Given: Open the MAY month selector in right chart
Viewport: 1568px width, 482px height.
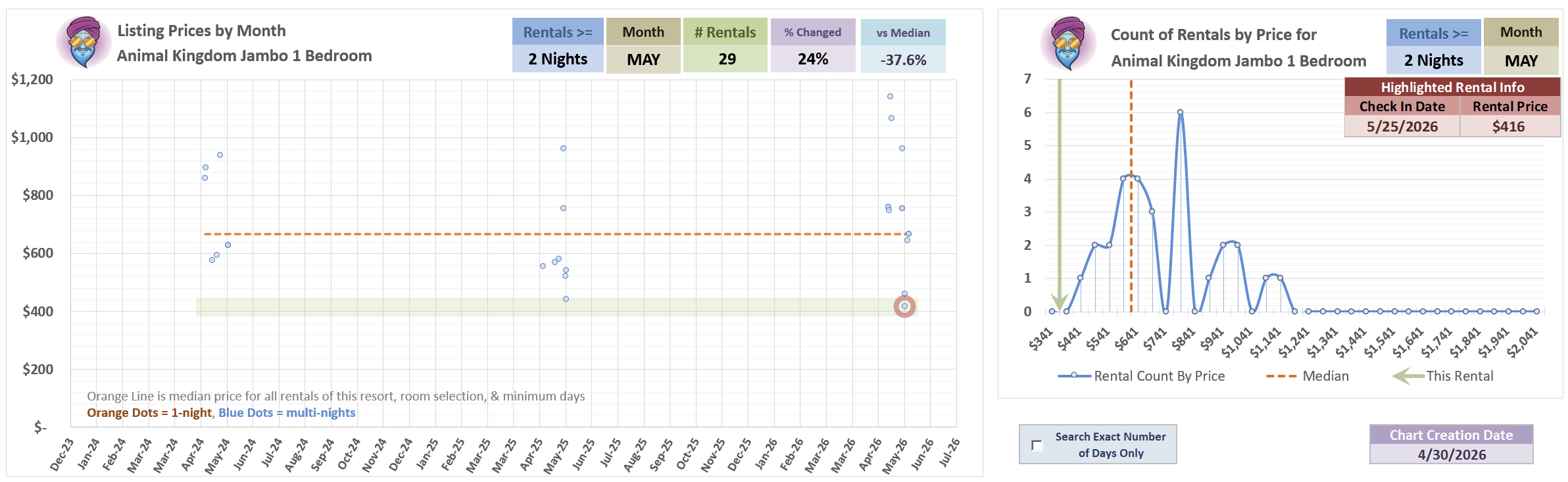Looking at the screenshot, I should (x=1521, y=60).
